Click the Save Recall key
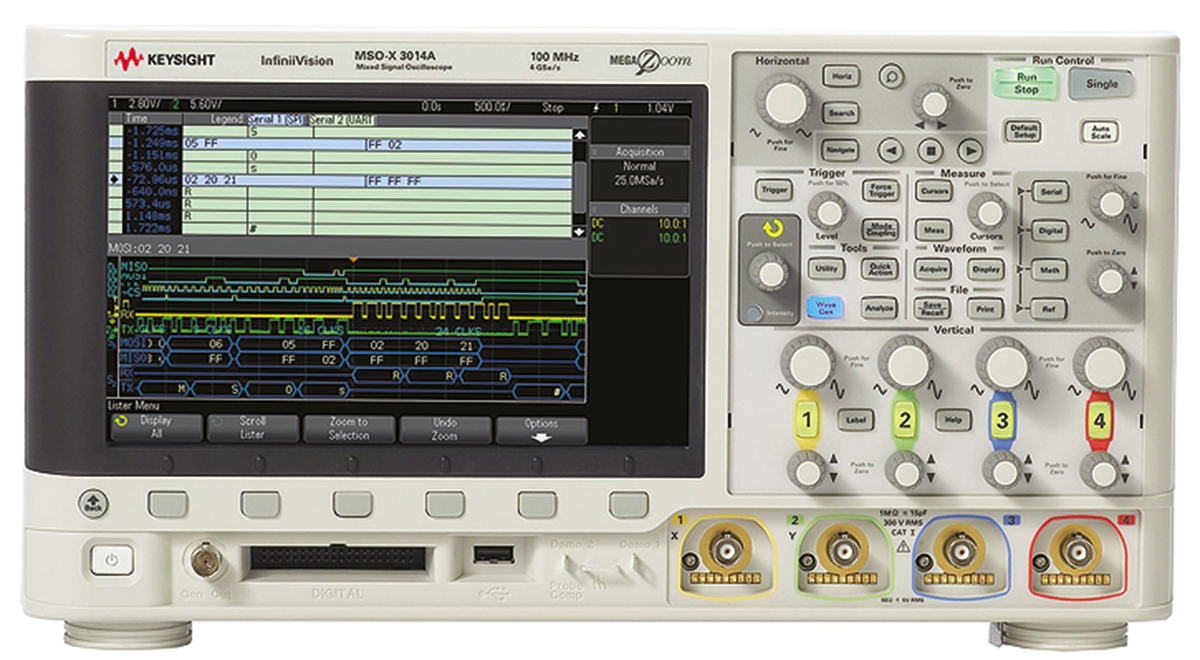The width and height of the screenshot is (1200, 660). tap(932, 309)
